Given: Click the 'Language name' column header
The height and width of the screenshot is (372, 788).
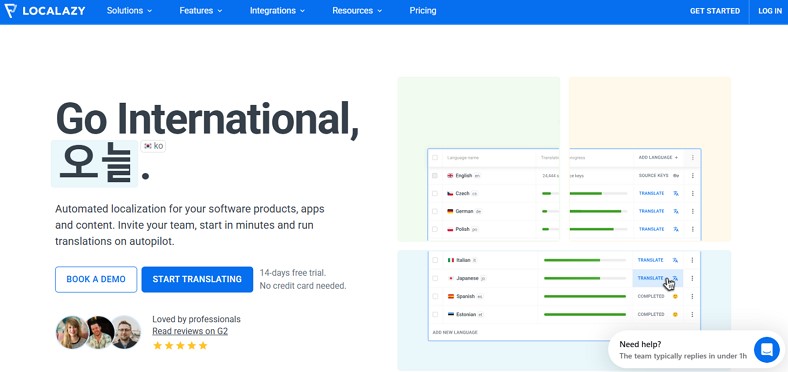Looking at the screenshot, I should click(463, 157).
